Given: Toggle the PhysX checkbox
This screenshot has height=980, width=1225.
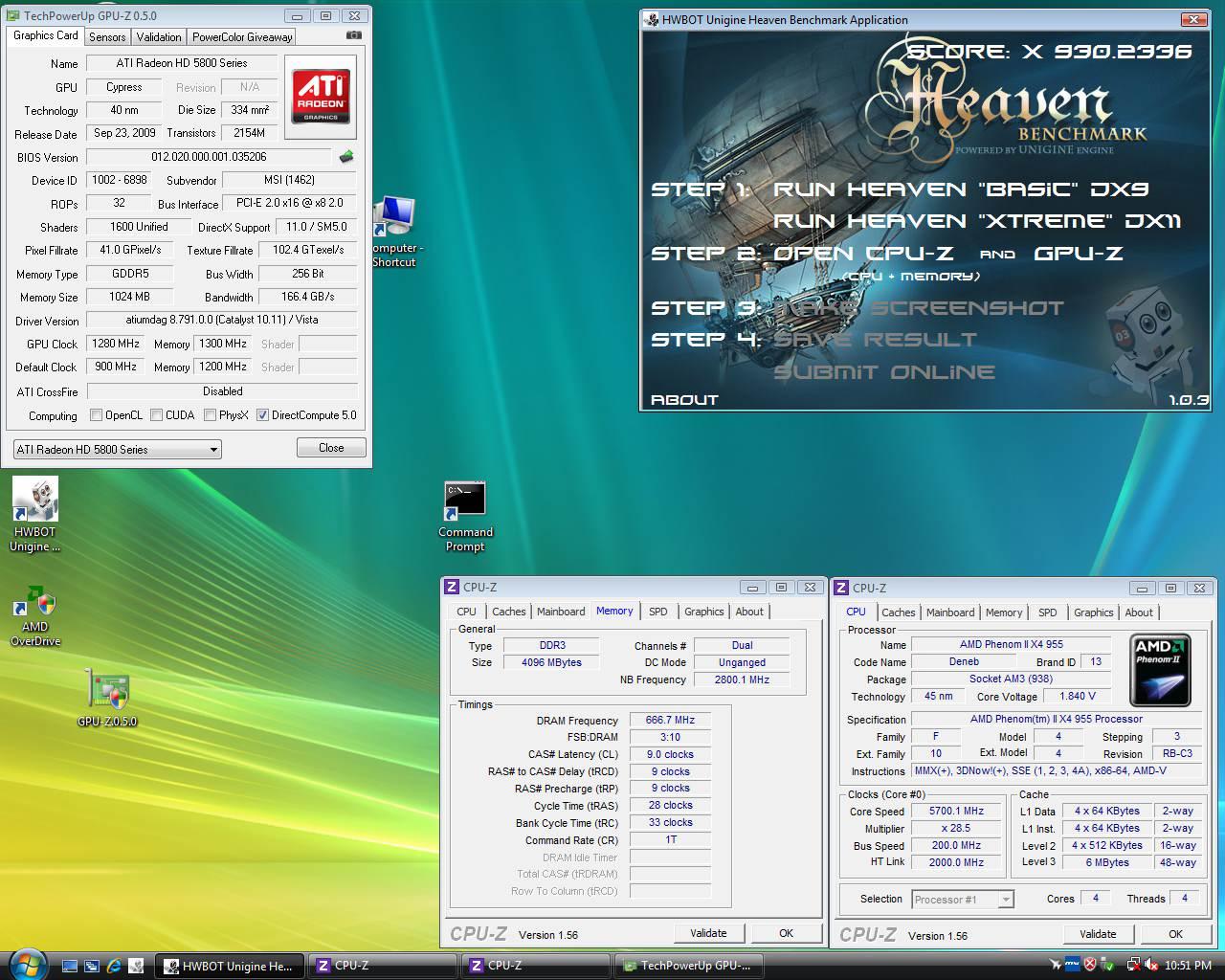Looking at the screenshot, I should (210, 415).
